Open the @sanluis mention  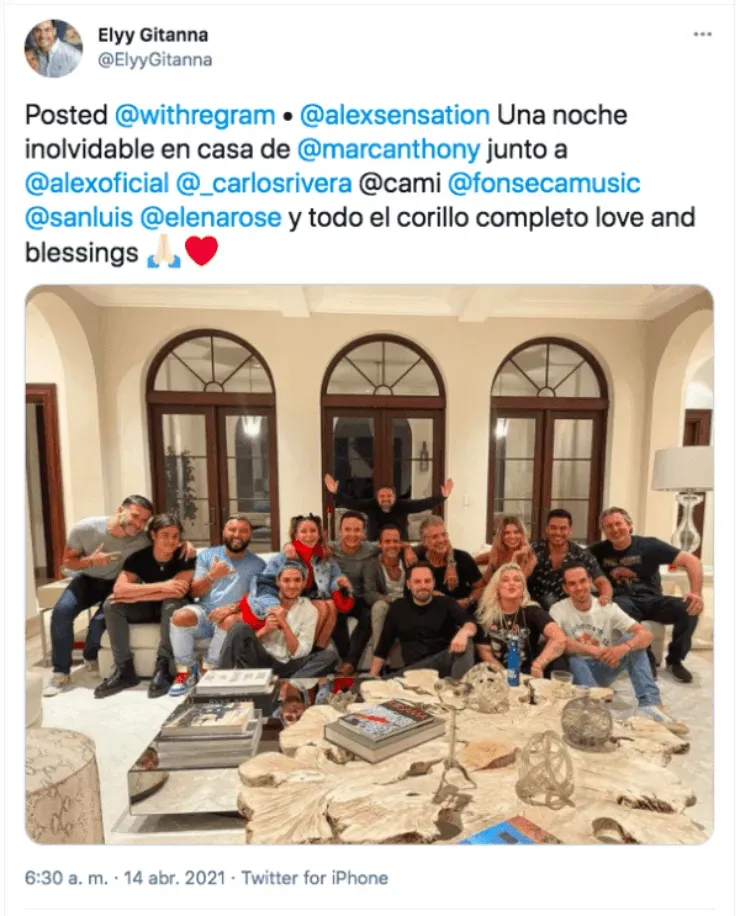click(x=79, y=218)
